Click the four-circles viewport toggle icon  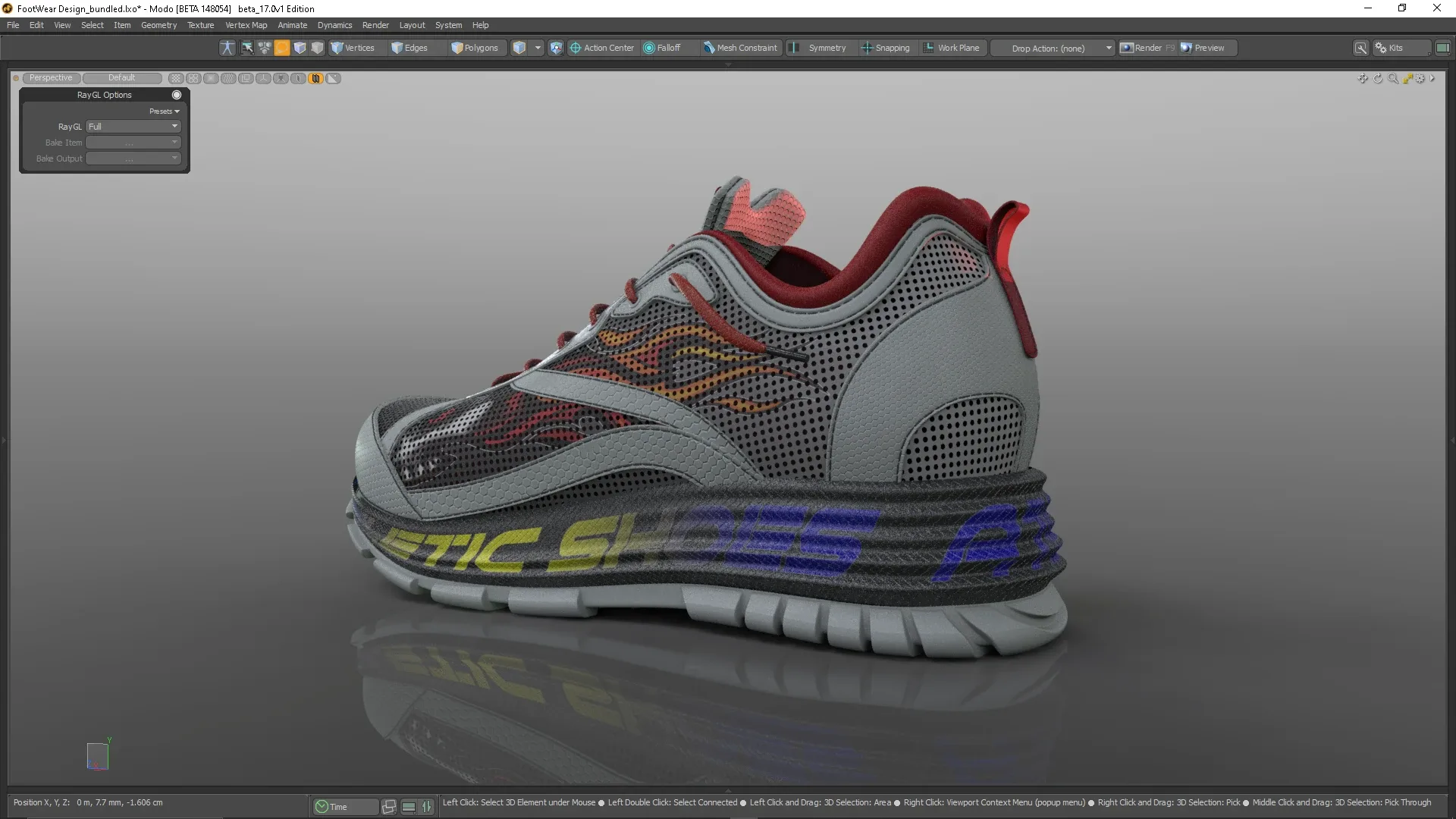point(193,78)
